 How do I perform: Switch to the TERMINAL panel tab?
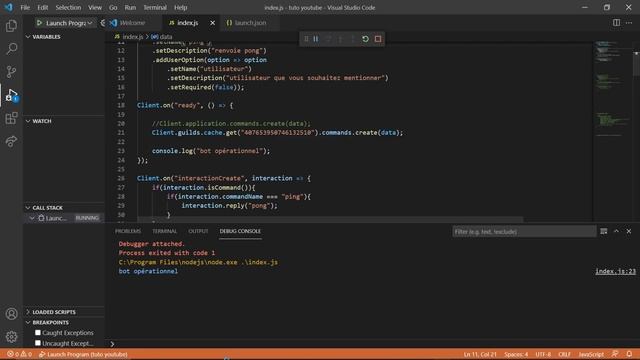click(x=164, y=231)
